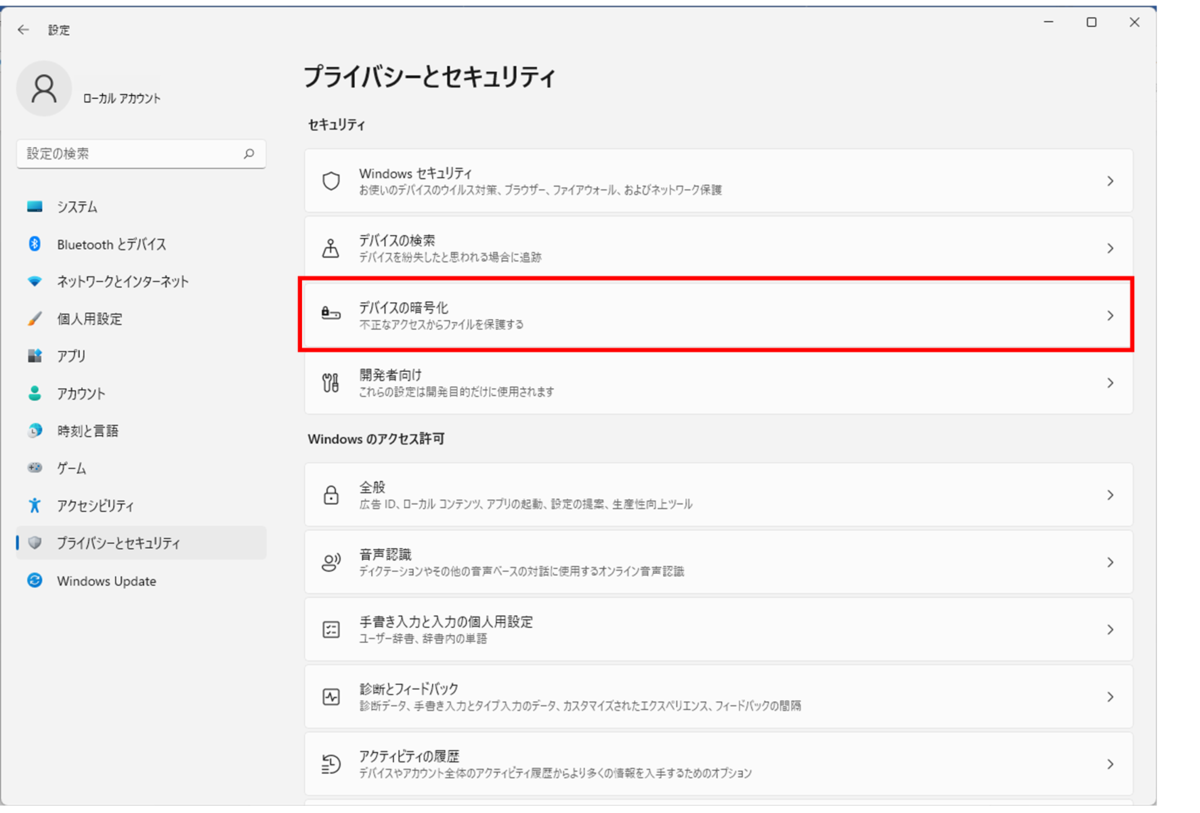1200x813 pixels.
Task: Open 全般 settings using its chevron
Action: coord(1110,495)
